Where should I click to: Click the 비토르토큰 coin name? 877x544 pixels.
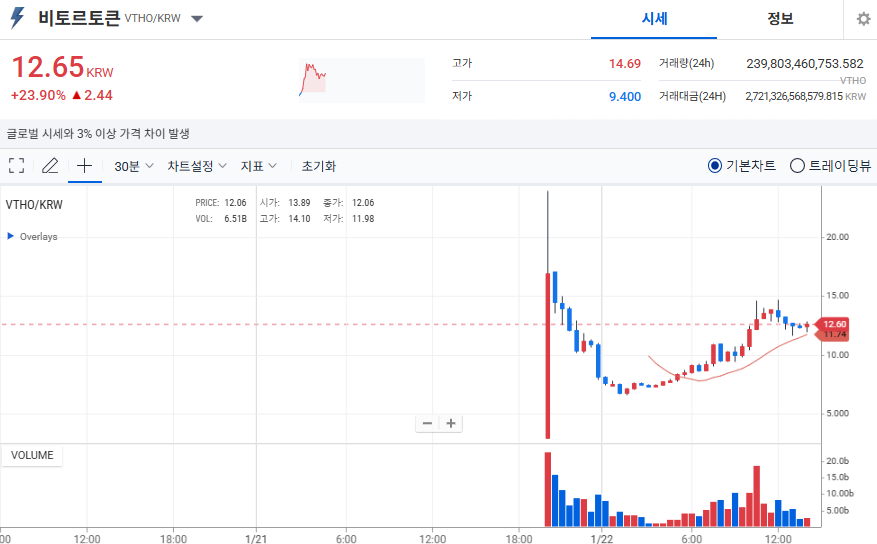pyautogui.click(x=79, y=18)
